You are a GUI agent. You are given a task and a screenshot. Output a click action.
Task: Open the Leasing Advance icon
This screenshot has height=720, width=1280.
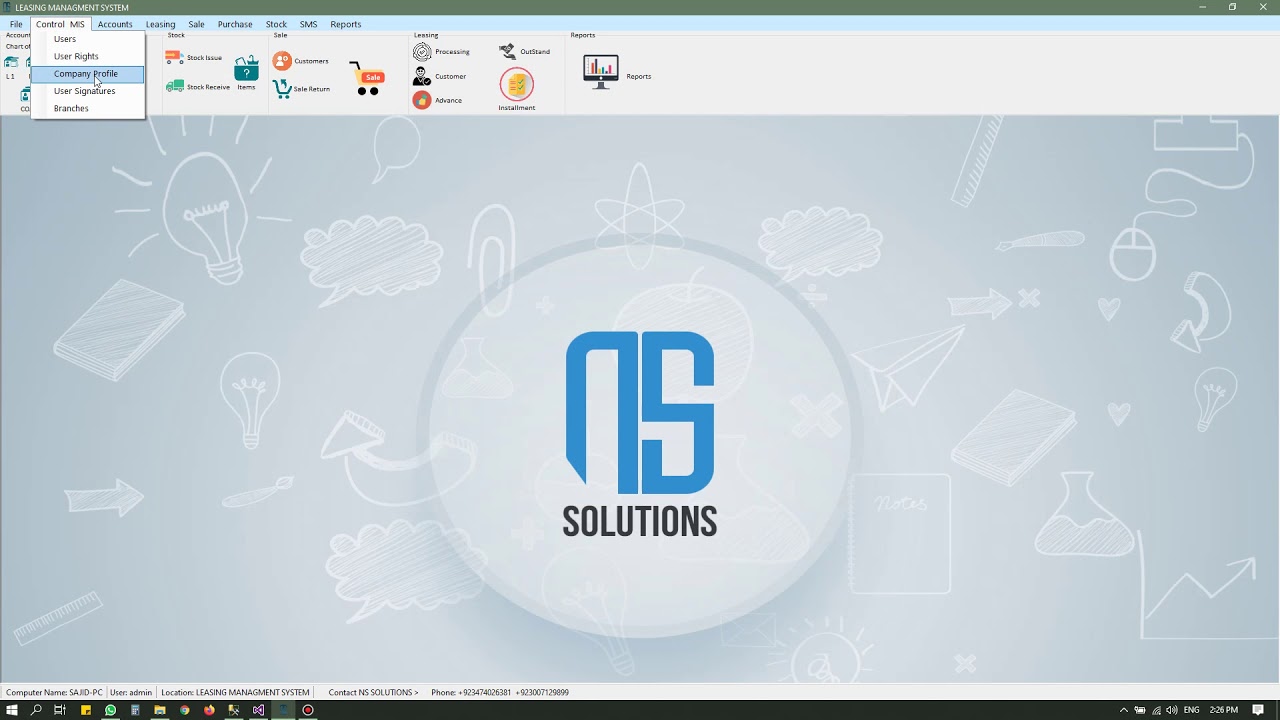click(422, 101)
